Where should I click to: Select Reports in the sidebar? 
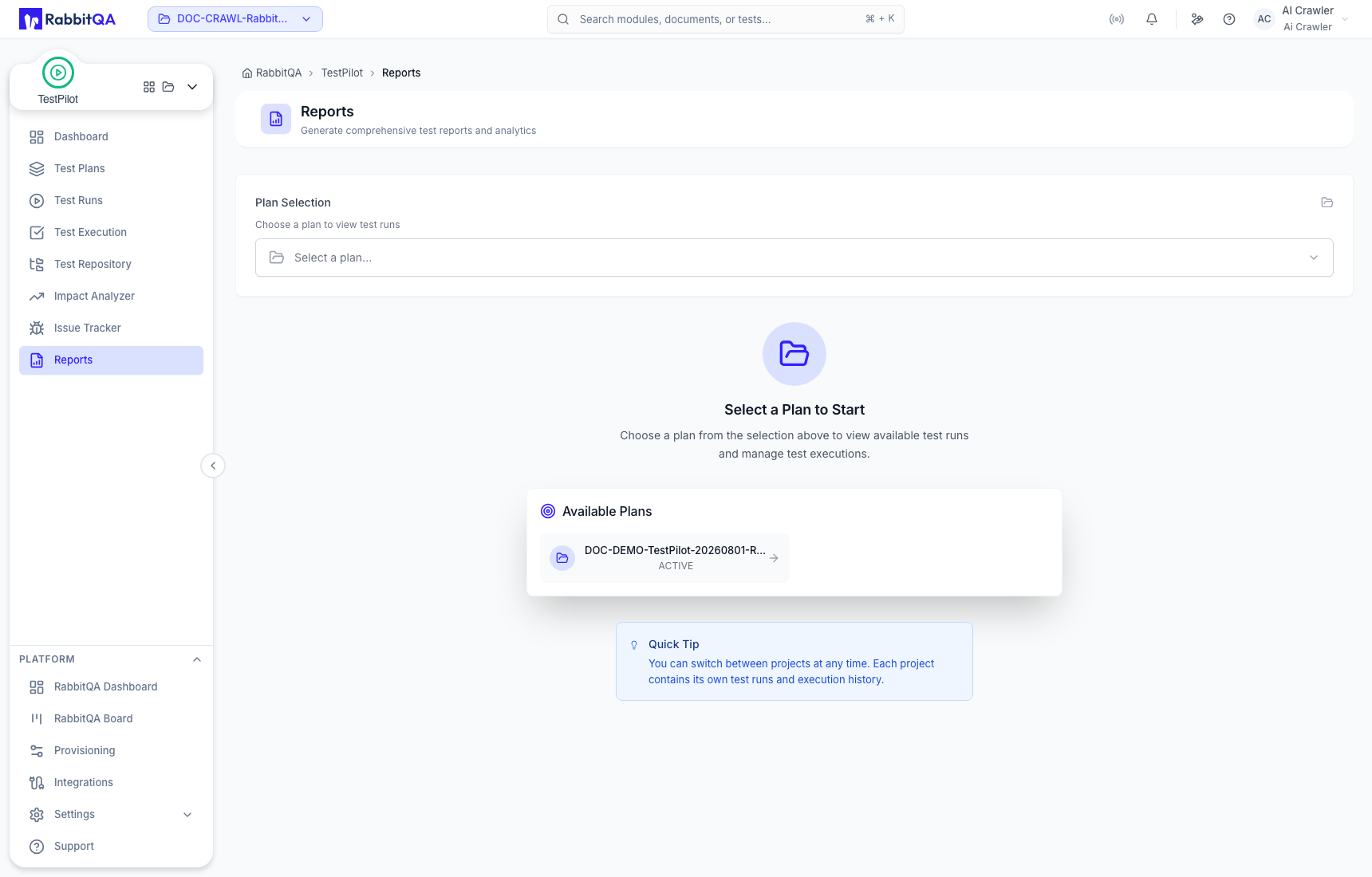coord(111,360)
